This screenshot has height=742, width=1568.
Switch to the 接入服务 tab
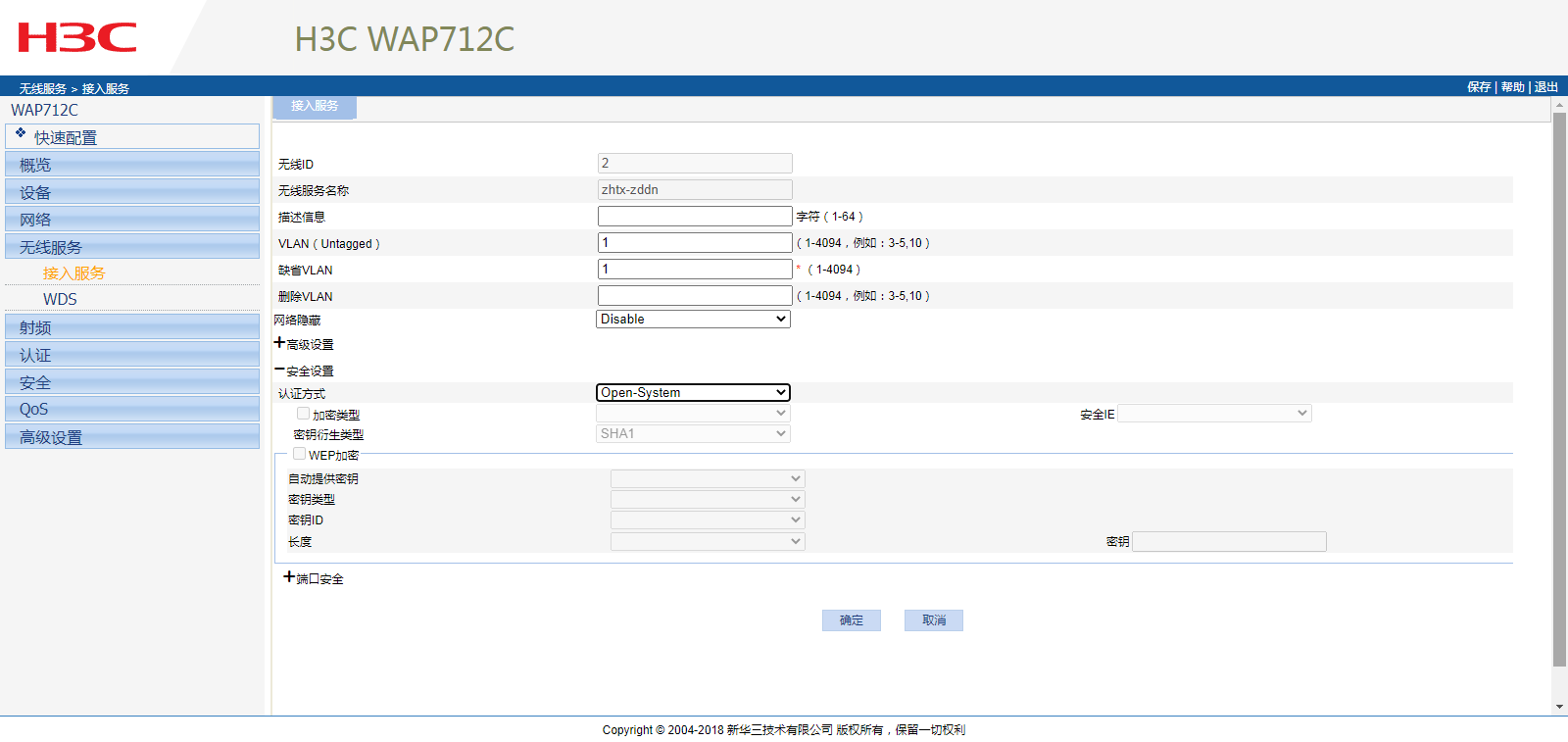(315, 107)
